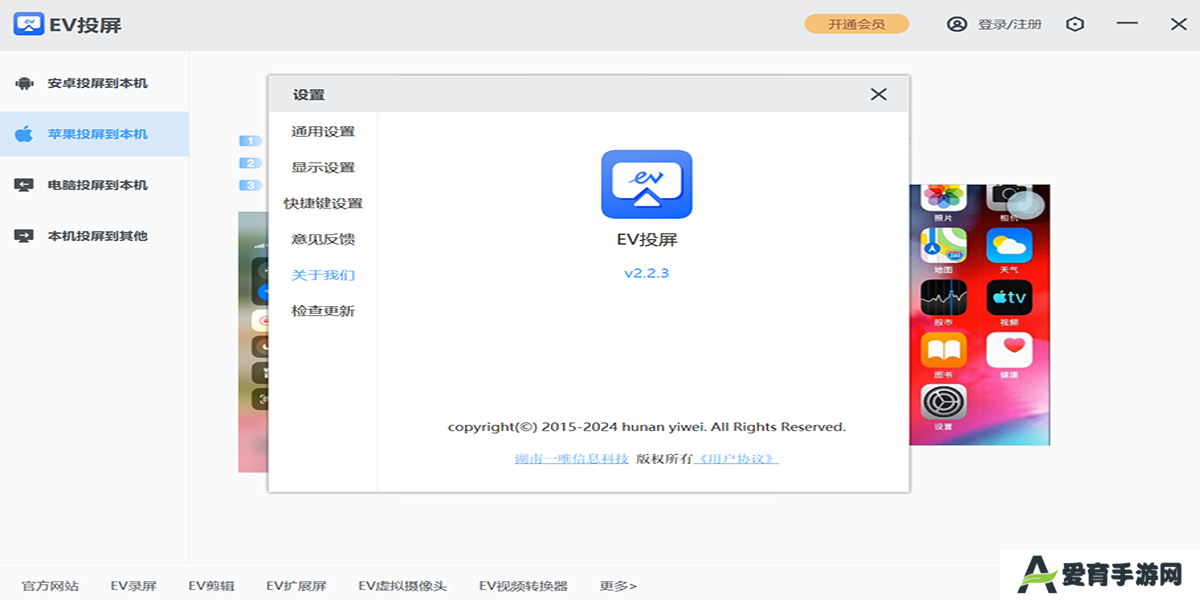Click the iOS Settings gear icon on phone preview
This screenshot has width=1200, height=600.
[943, 403]
